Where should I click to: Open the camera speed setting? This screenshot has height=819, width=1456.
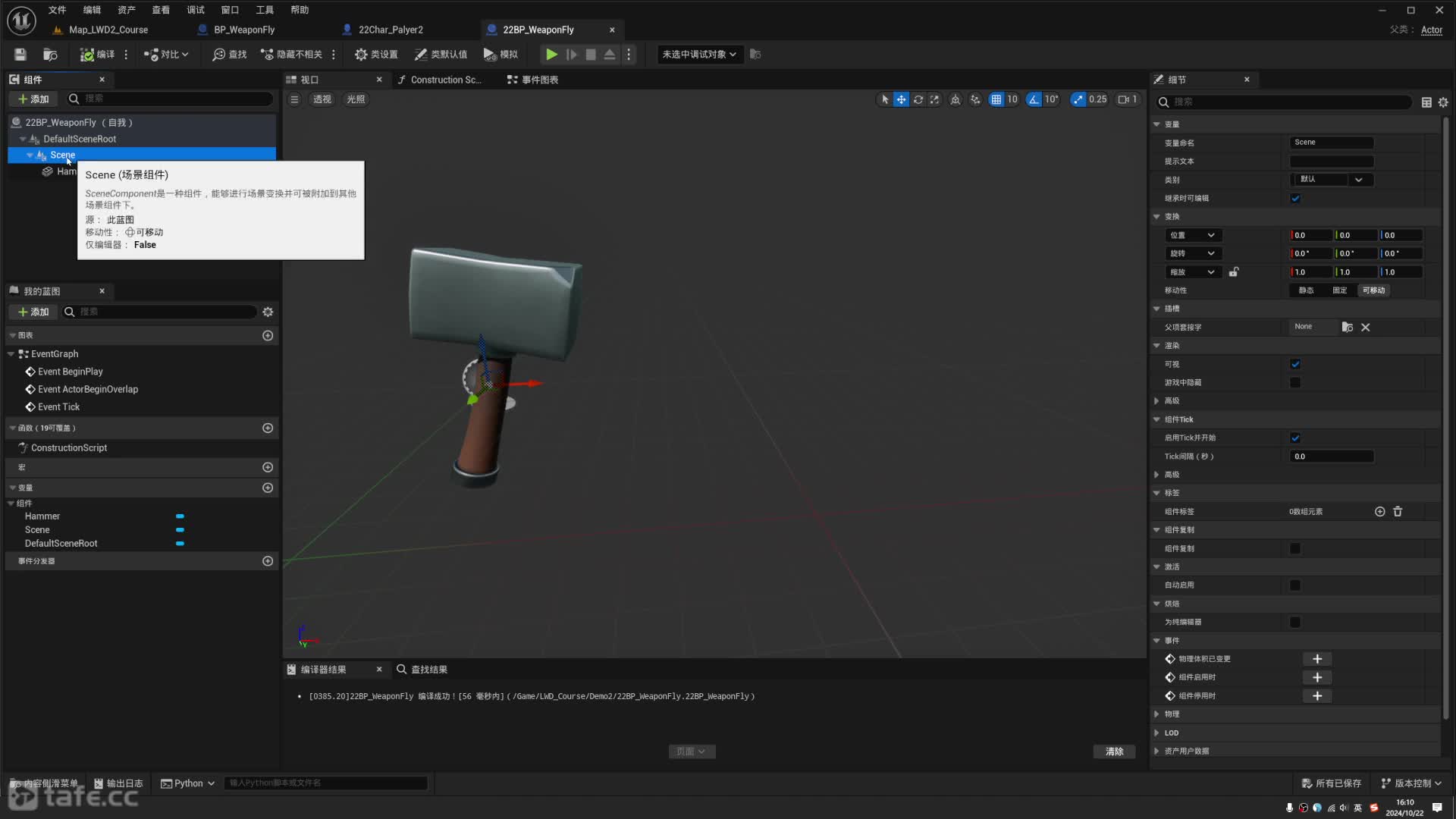[x=1128, y=99]
